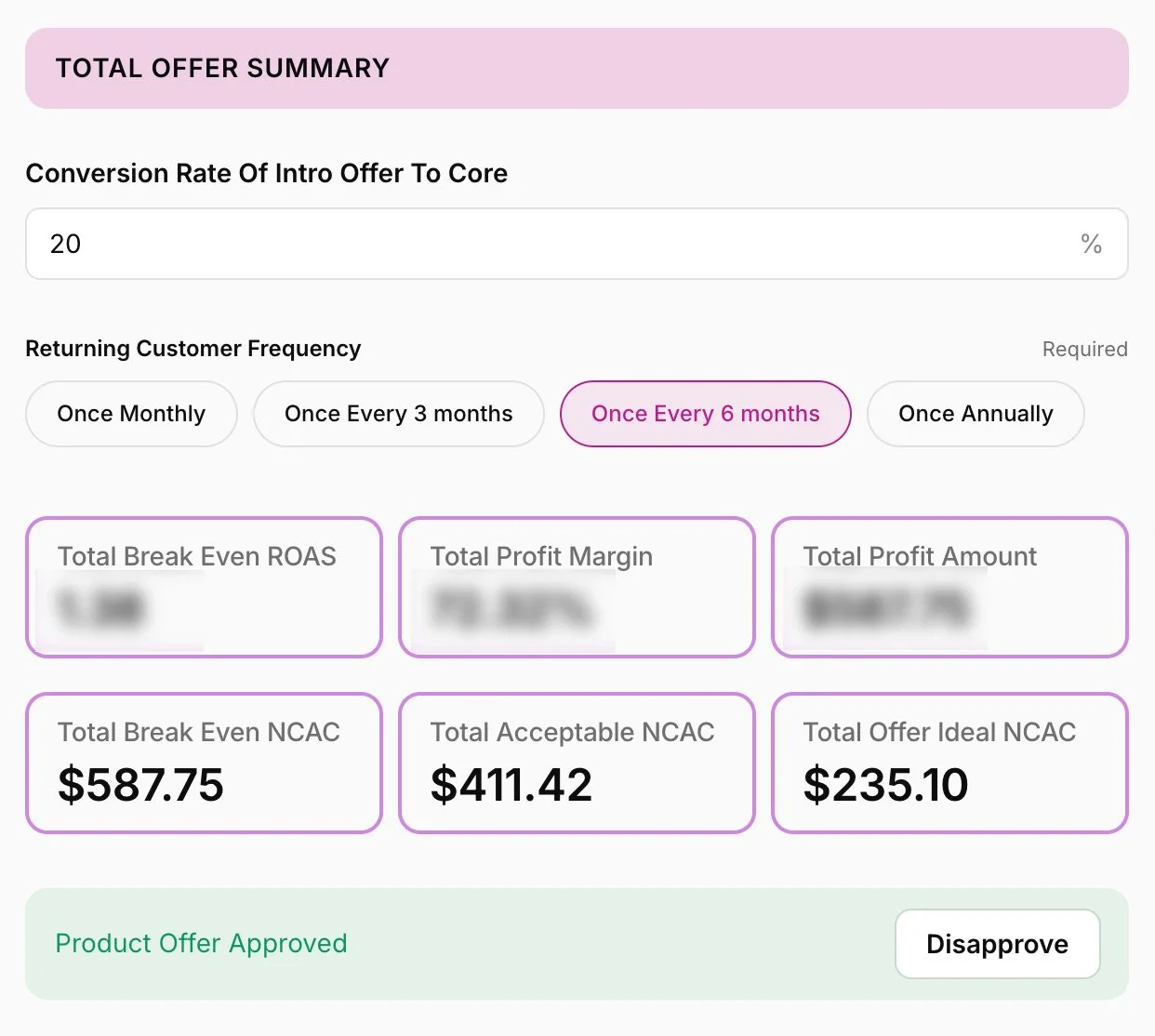This screenshot has height=1036, width=1155.
Task: Click the $411.42 acceptable NCAC amount
Action: [511, 784]
